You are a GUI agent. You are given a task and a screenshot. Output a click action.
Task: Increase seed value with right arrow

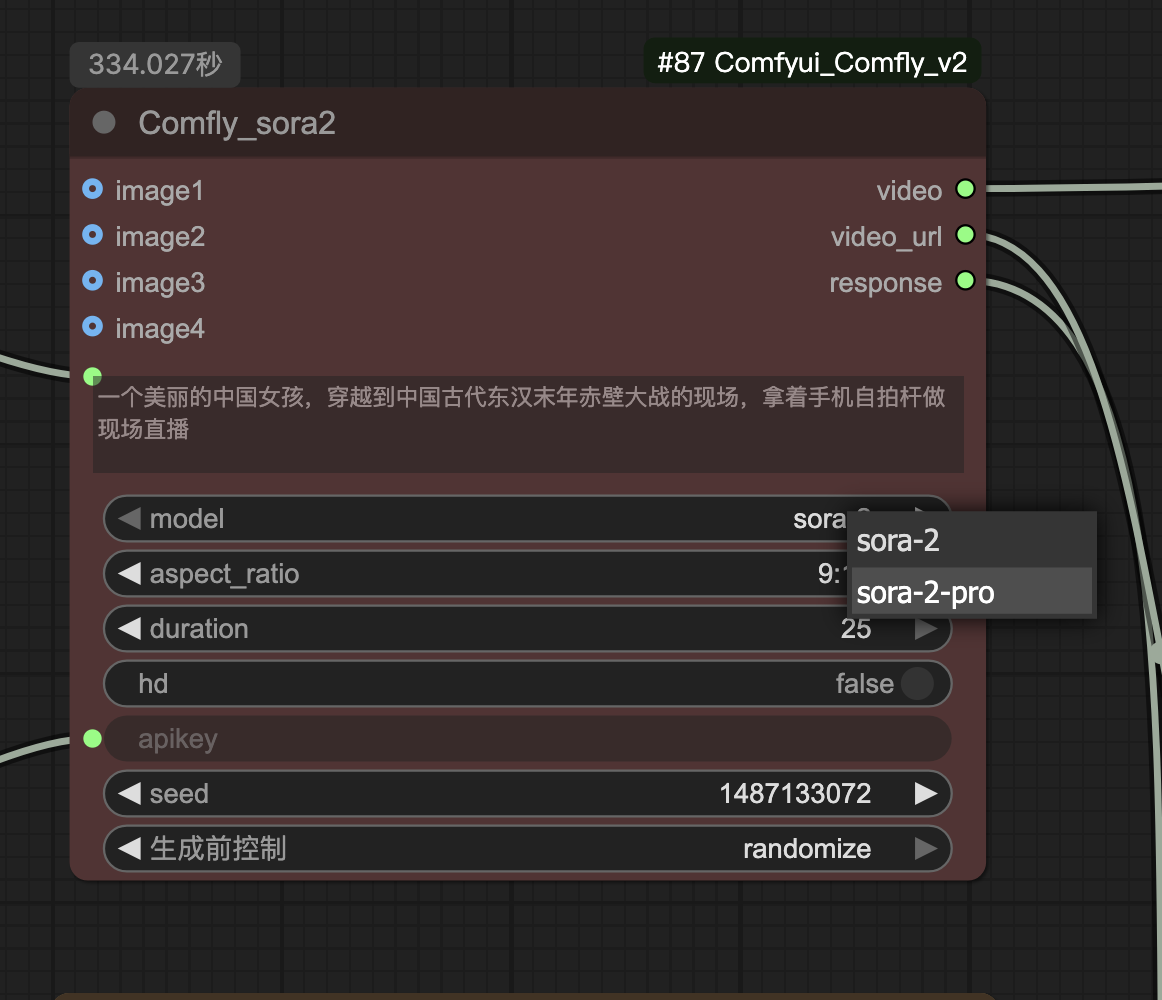coord(926,794)
